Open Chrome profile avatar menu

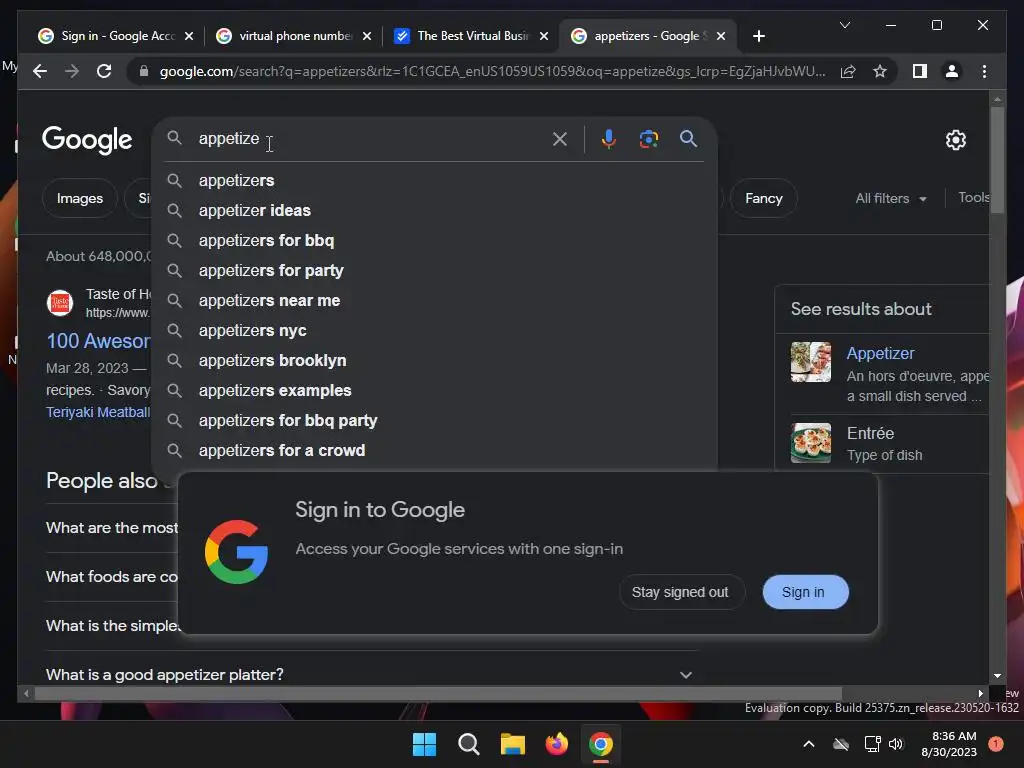952,71
